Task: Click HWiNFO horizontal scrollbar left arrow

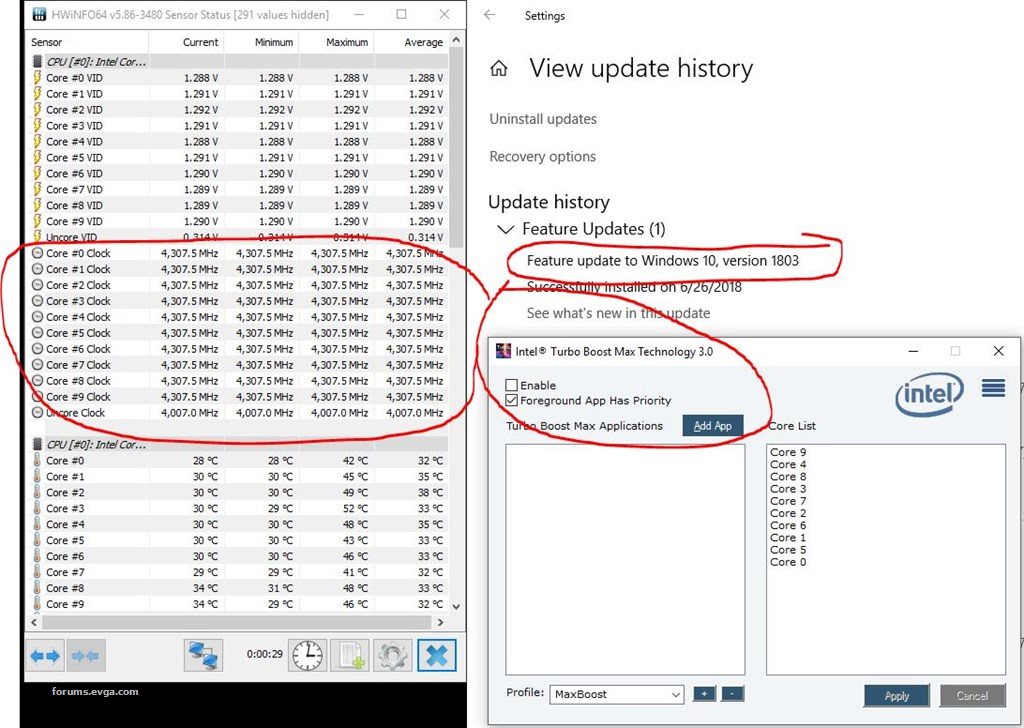Action: (x=34, y=622)
